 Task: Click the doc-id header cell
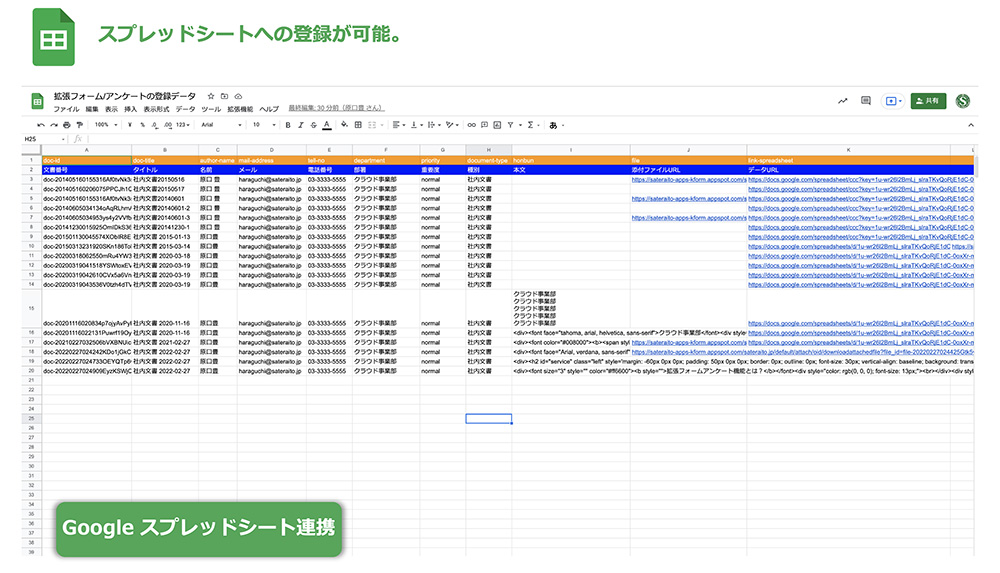(x=87, y=160)
